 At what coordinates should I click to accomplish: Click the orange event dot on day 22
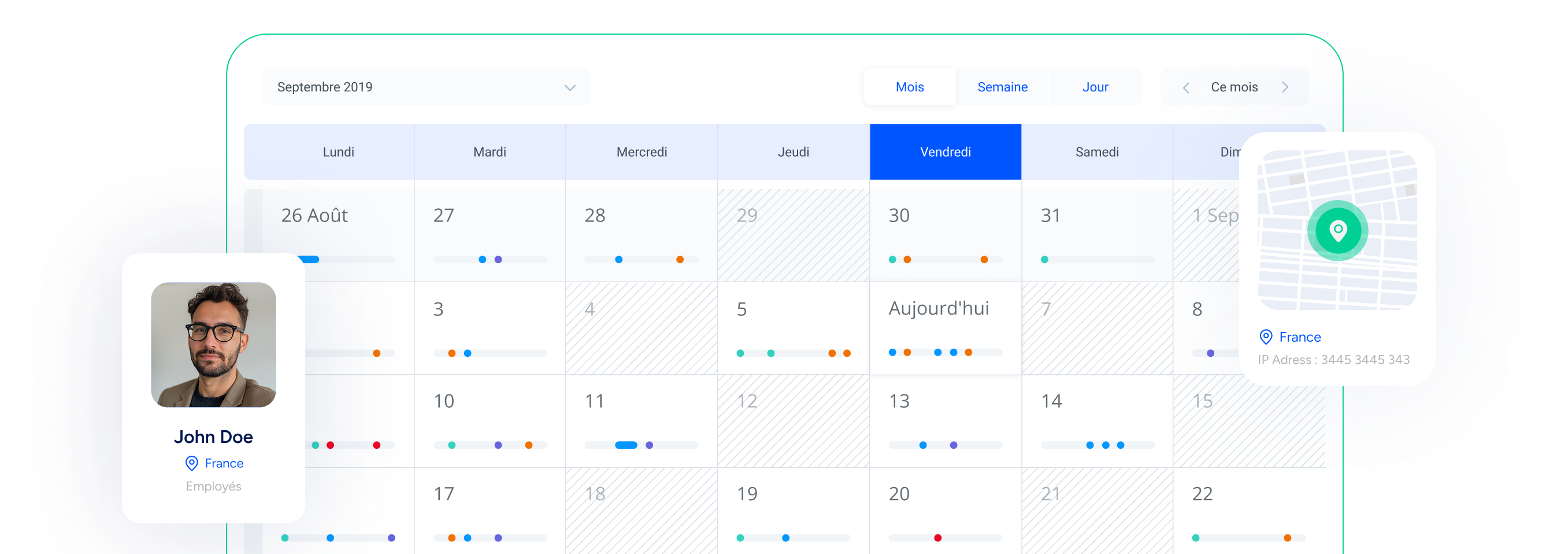[x=1287, y=538]
